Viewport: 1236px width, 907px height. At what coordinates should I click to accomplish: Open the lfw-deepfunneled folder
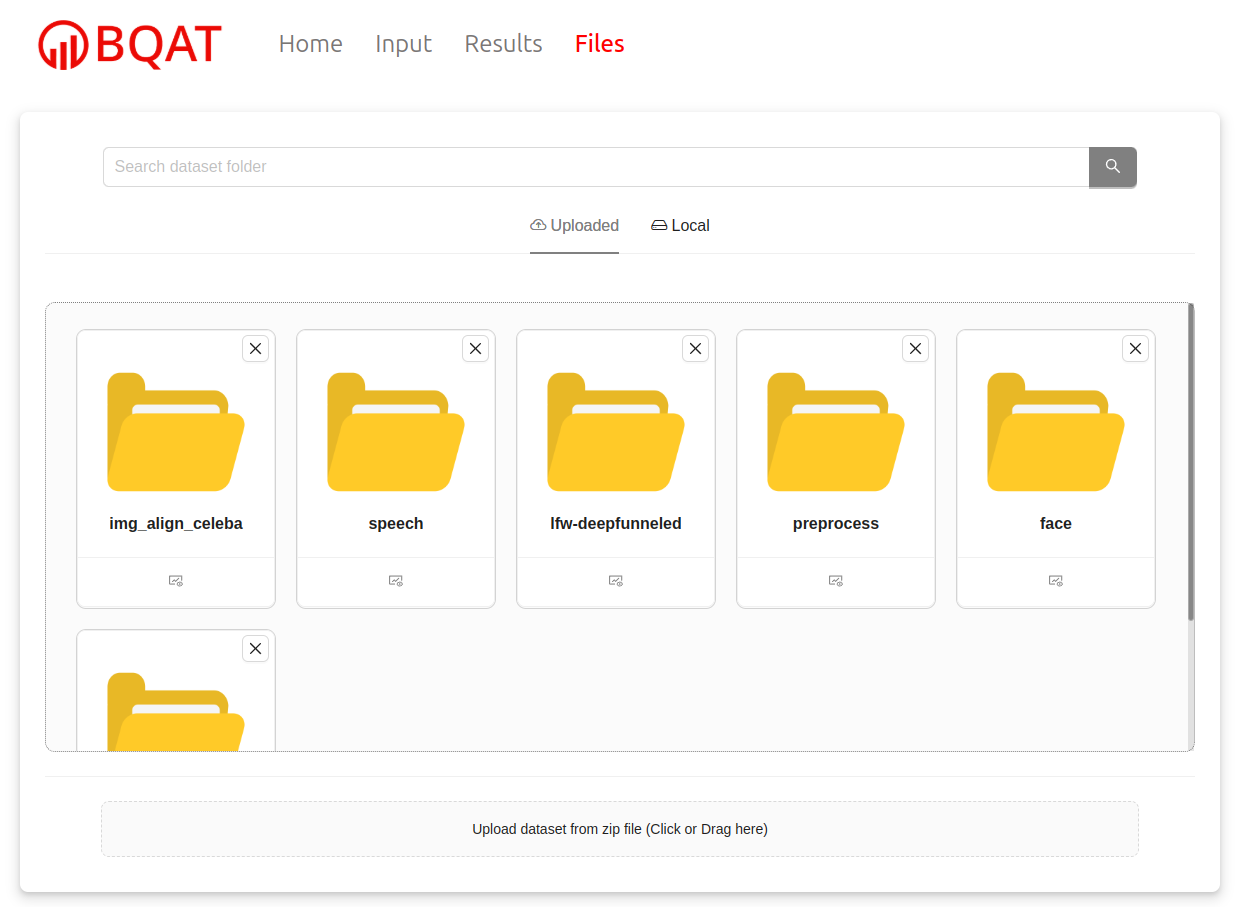pyautogui.click(x=616, y=432)
